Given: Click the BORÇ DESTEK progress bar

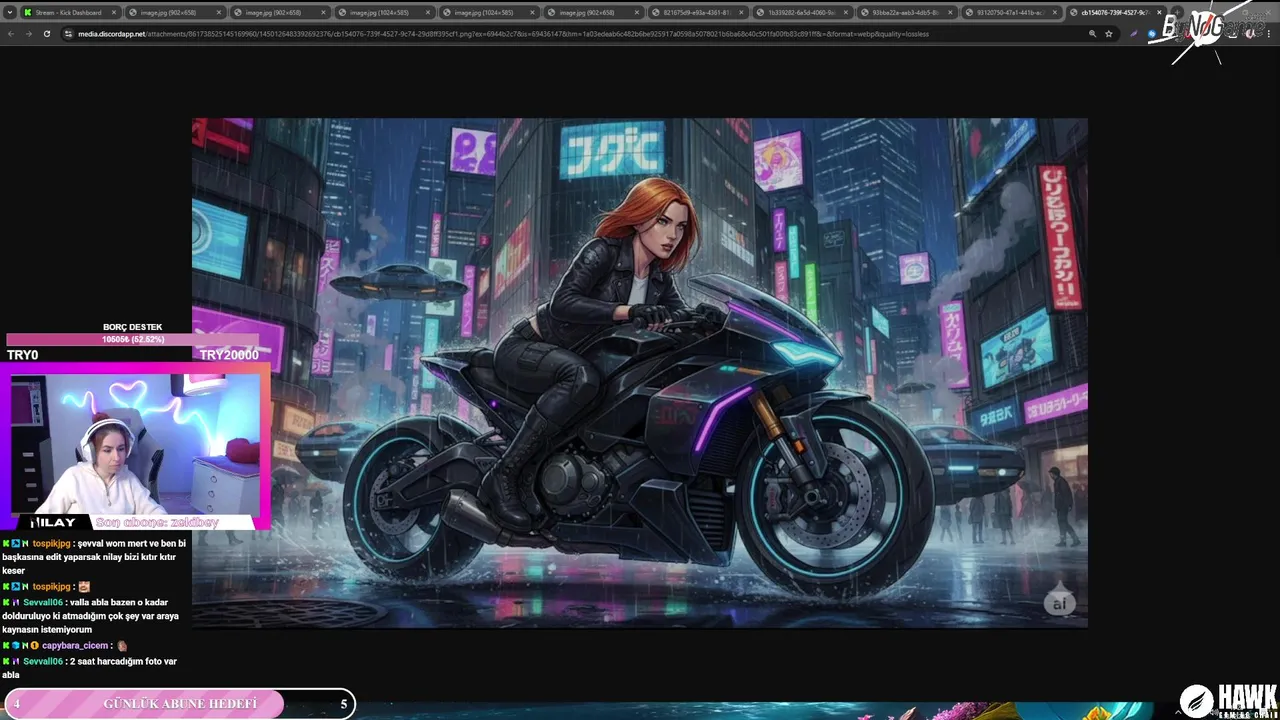Looking at the screenshot, I should (x=132, y=339).
